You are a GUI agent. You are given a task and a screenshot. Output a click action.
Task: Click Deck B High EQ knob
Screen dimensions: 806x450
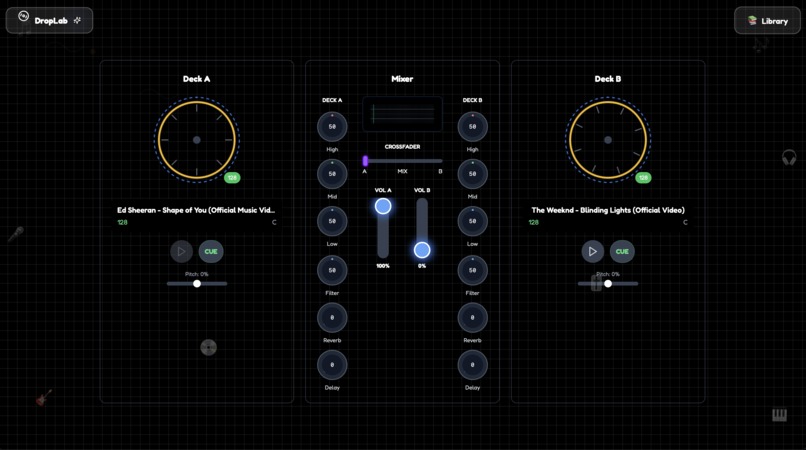(472, 127)
